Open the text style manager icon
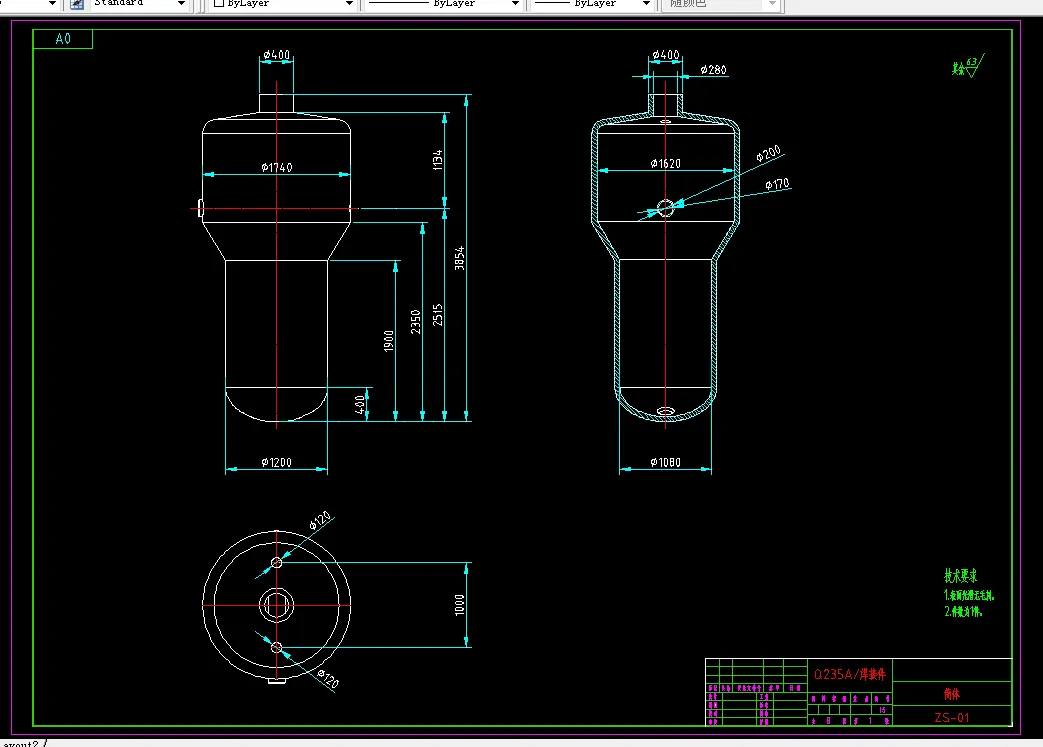Image resolution: width=1043 pixels, height=747 pixels. (77, 4)
